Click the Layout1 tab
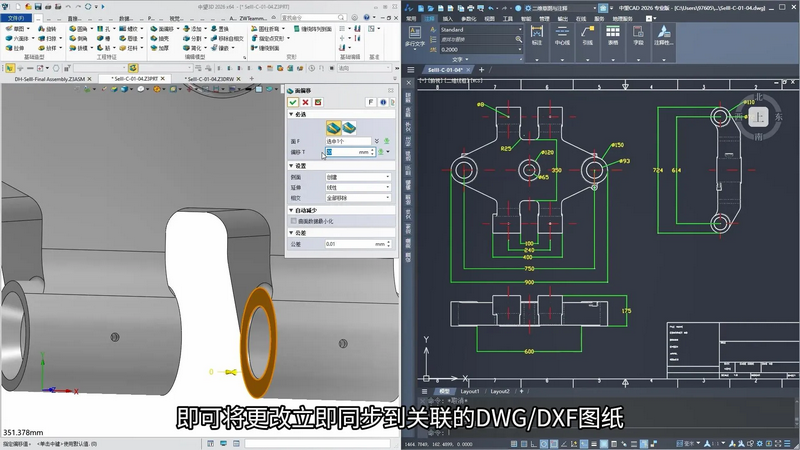The height and width of the screenshot is (450, 800). 470,391
